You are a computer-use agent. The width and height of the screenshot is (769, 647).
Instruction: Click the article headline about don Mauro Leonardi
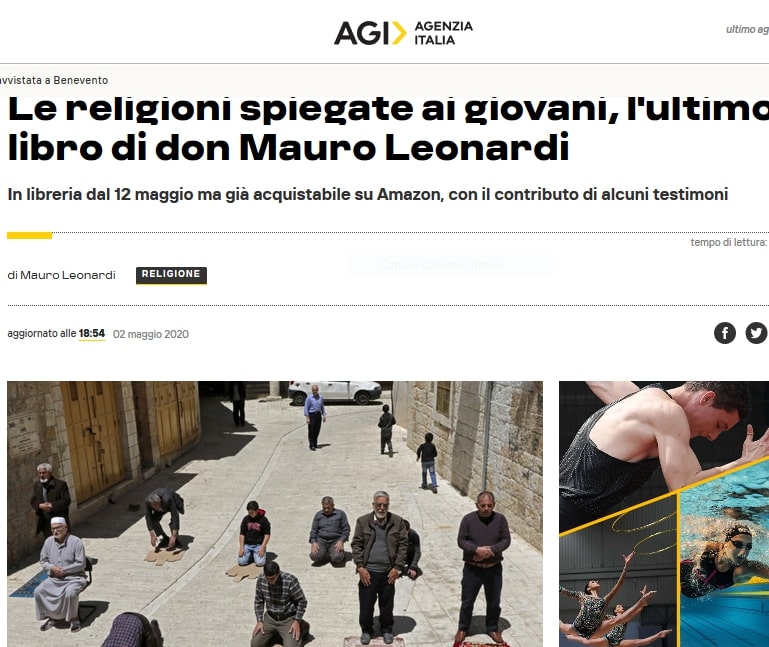click(x=387, y=128)
